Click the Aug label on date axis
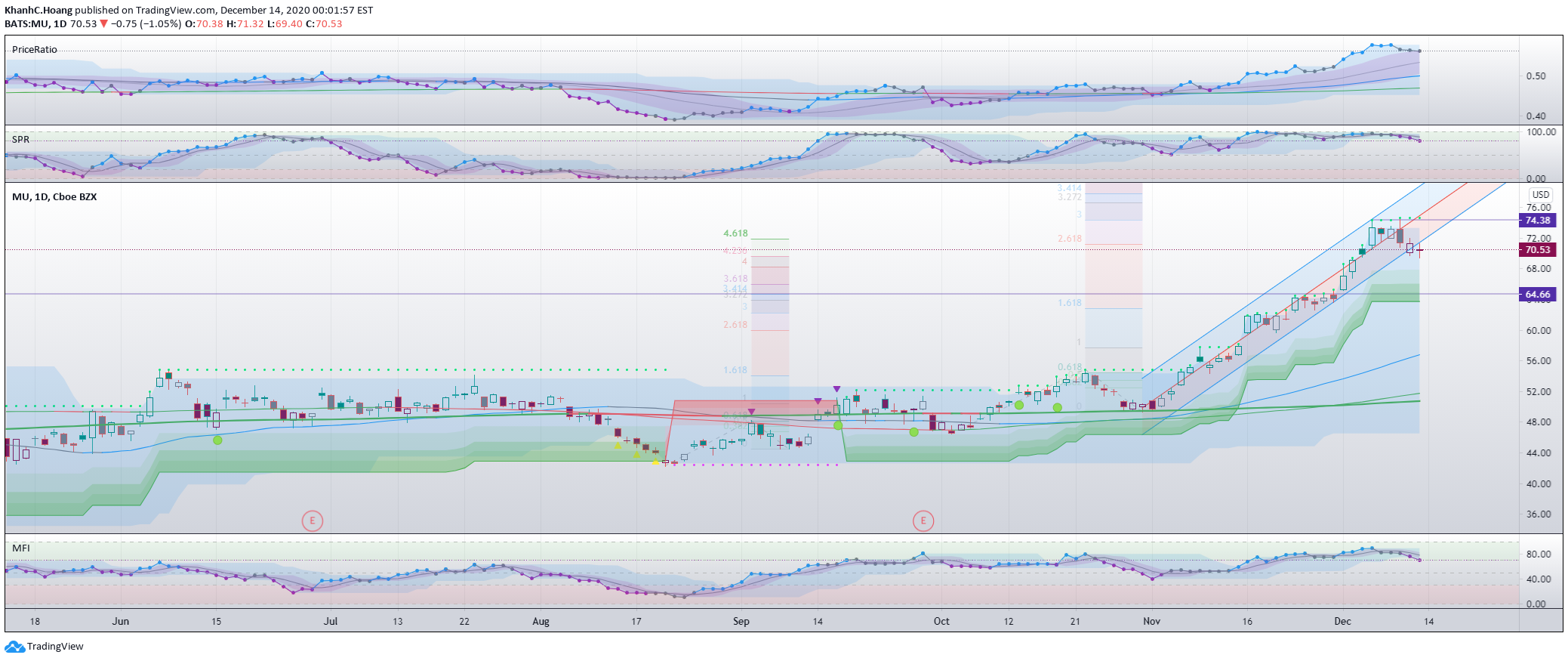The width and height of the screenshot is (1568, 661). (x=541, y=622)
